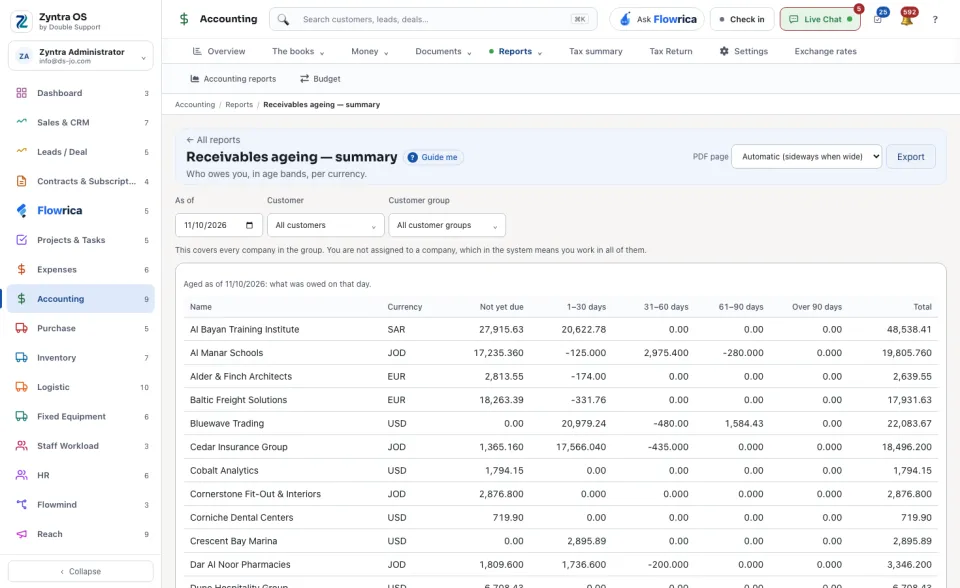Click the Logistic truck icon

(21, 387)
